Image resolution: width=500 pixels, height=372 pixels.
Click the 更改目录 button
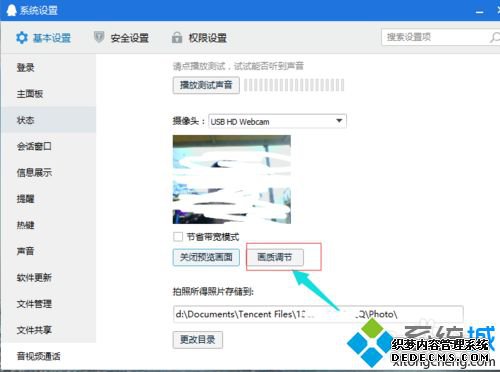coord(198,340)
